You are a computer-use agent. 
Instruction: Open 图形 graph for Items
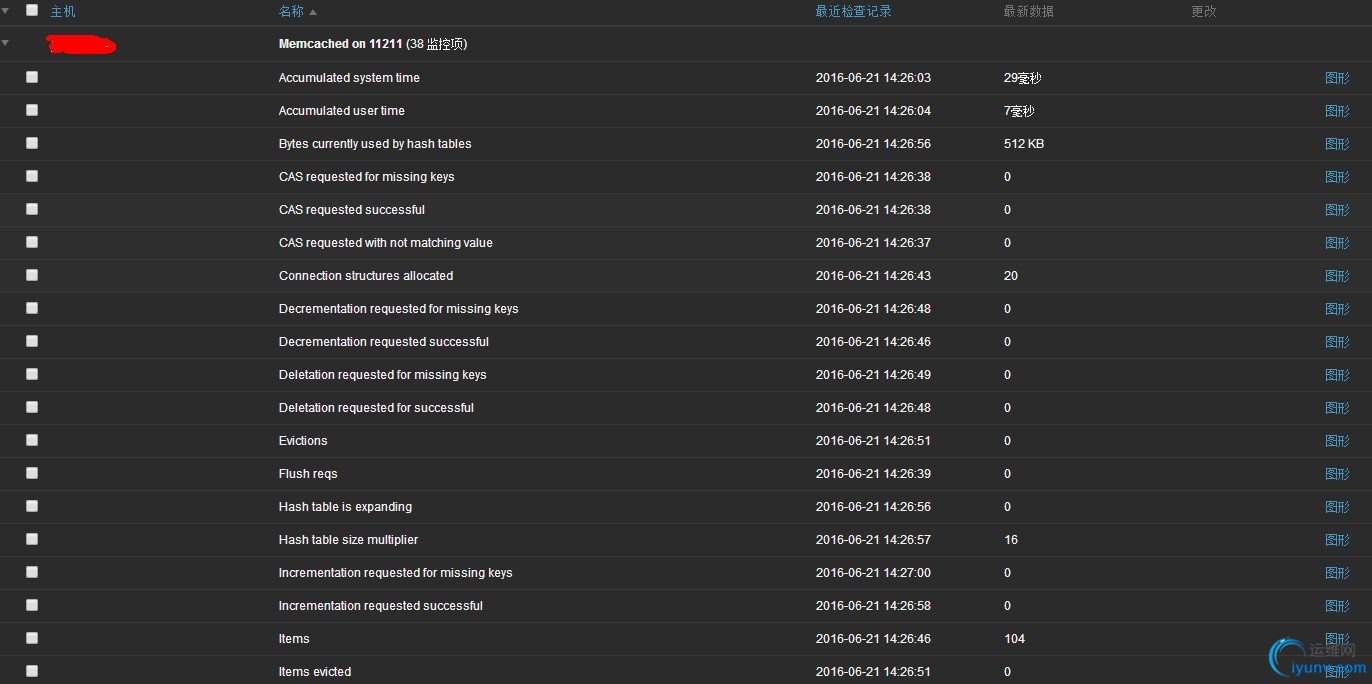1337,638
